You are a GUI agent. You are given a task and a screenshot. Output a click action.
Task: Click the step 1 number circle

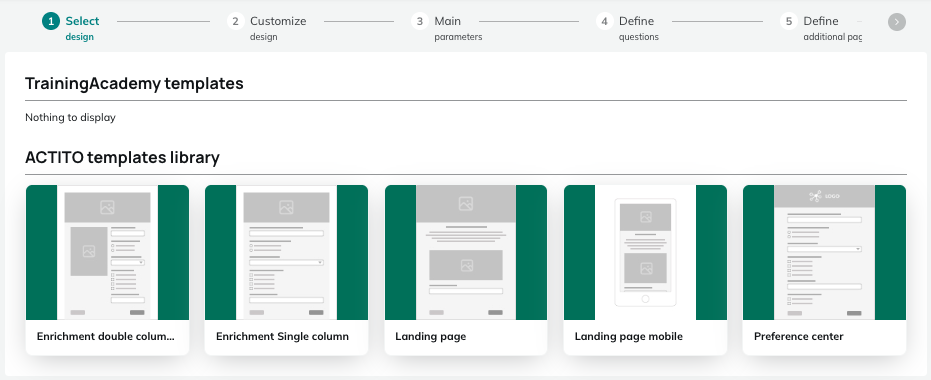coord(51,21)
